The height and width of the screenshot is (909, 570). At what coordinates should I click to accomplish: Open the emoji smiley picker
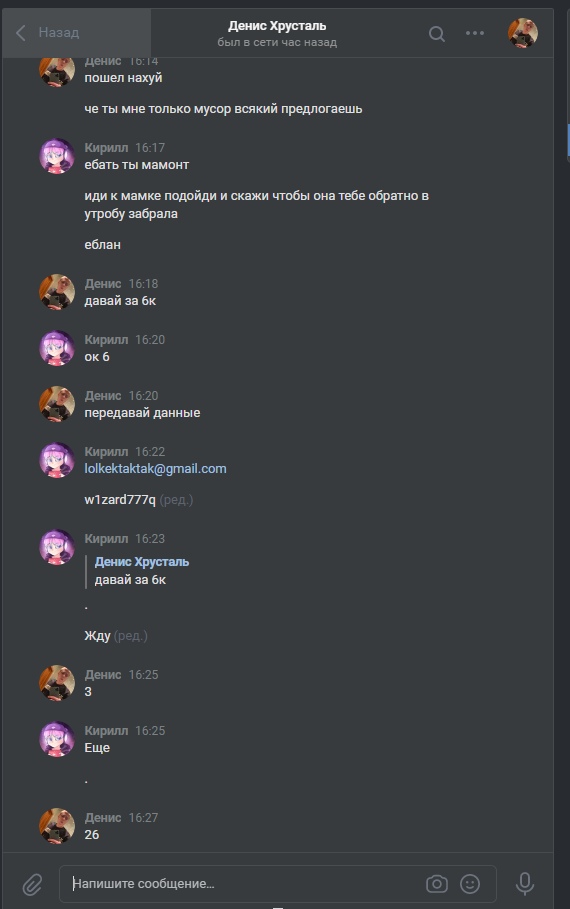point(470,883)
